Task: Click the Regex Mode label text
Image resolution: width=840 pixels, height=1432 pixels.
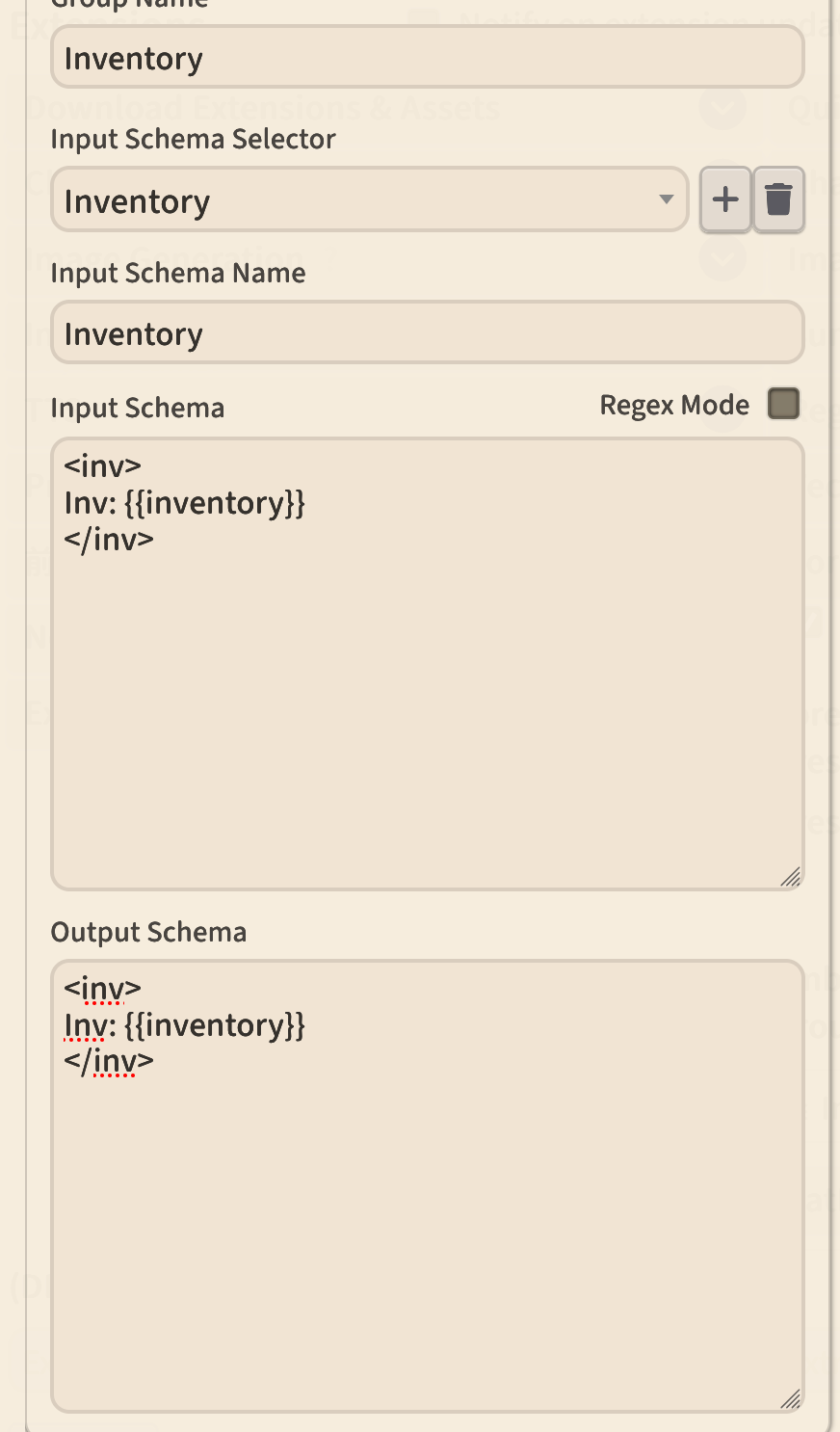Action: click(x=674, y=405)
